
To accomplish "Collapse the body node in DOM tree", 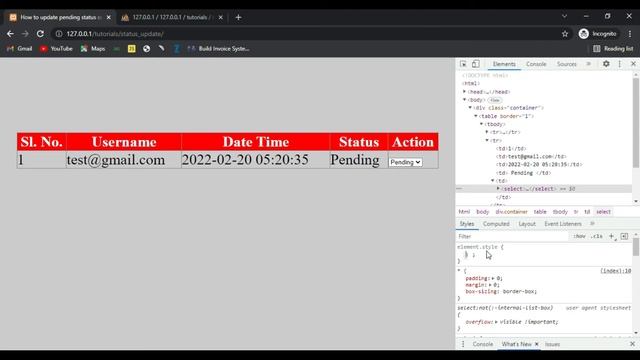I will tap(464, 100).
